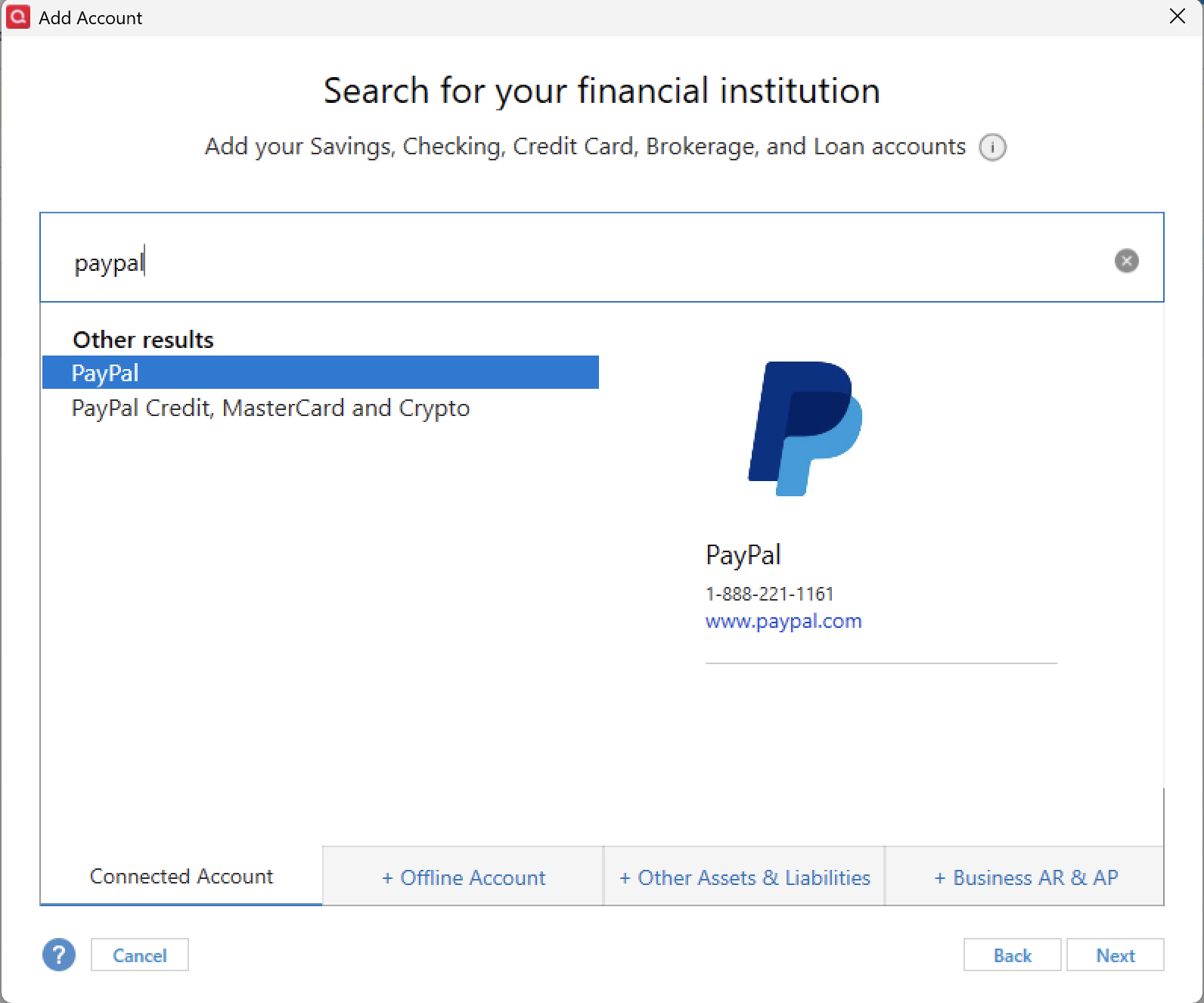1204x1003 pixels.
Task: Click the PayPal name in details pane
Action: 743,555
